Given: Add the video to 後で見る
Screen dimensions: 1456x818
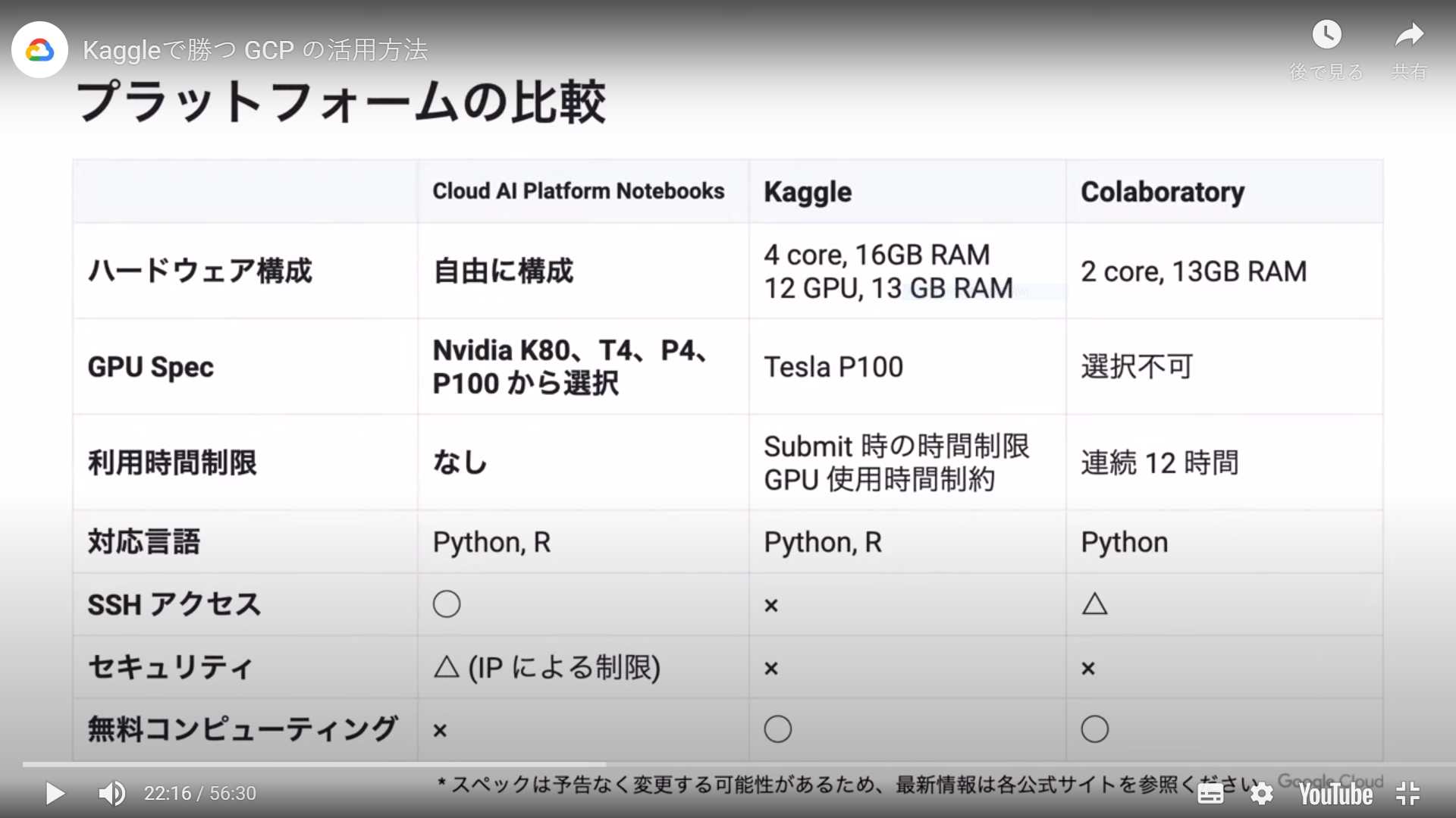Looking at the screenshot, I should 1326,50.
